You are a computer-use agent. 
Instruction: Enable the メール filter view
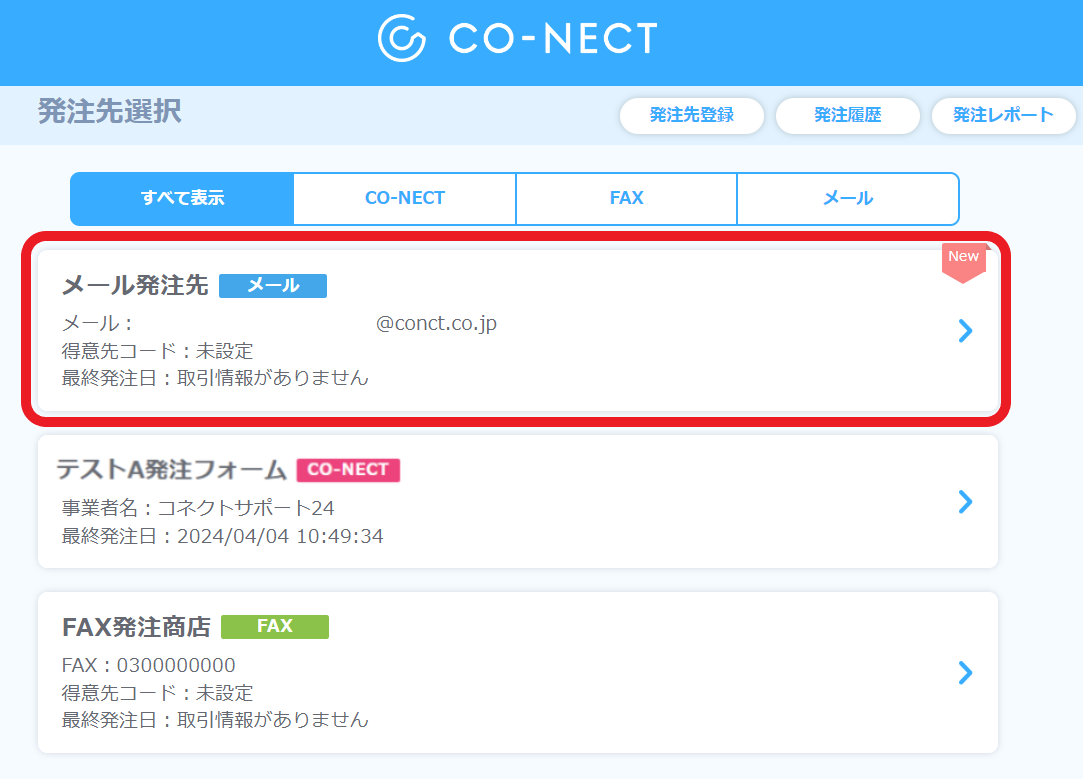click(x=847, y=198)
